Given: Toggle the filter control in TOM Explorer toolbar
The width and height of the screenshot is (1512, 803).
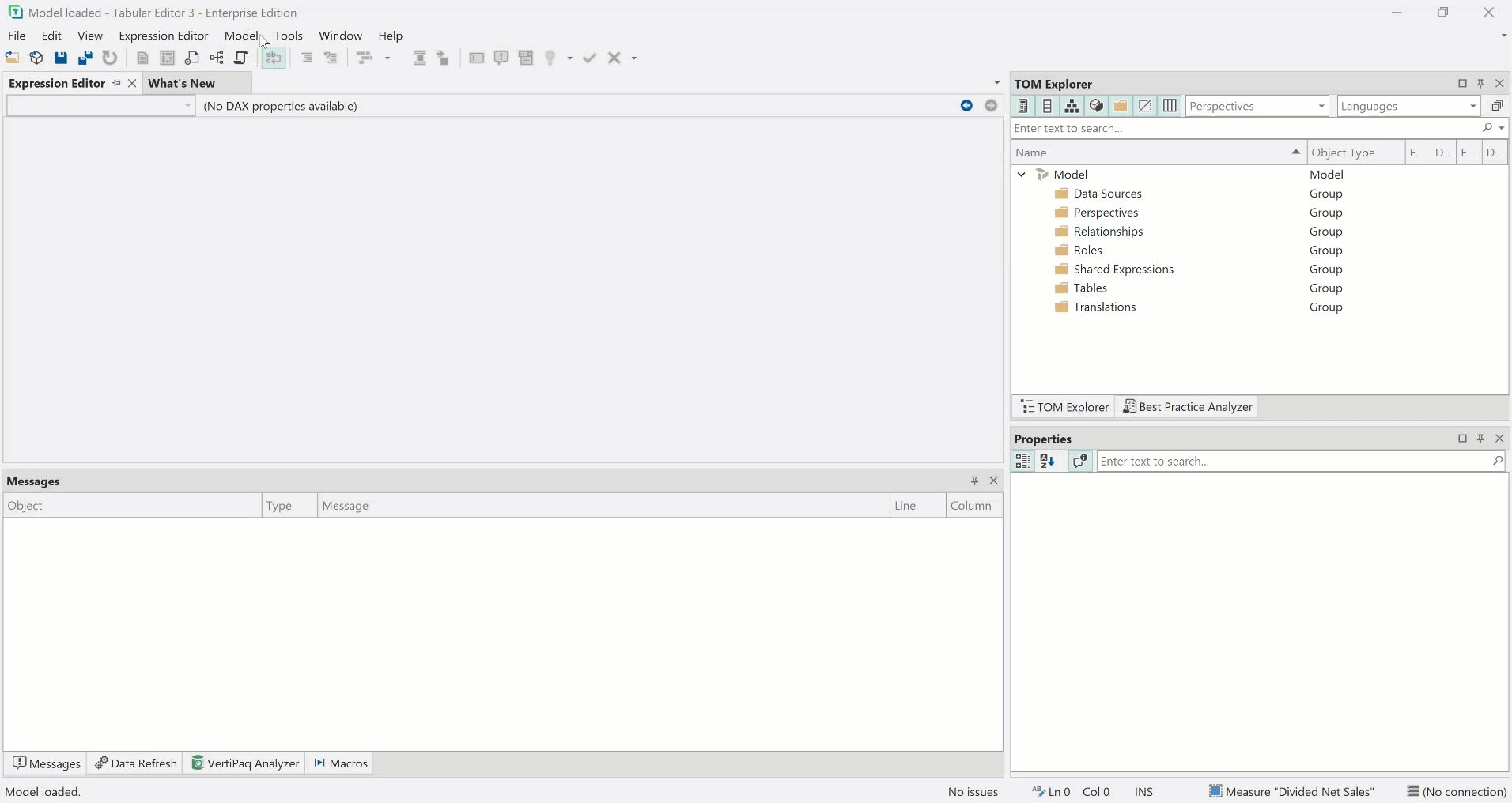Looking at the screenshot, I should point(1146,106).
